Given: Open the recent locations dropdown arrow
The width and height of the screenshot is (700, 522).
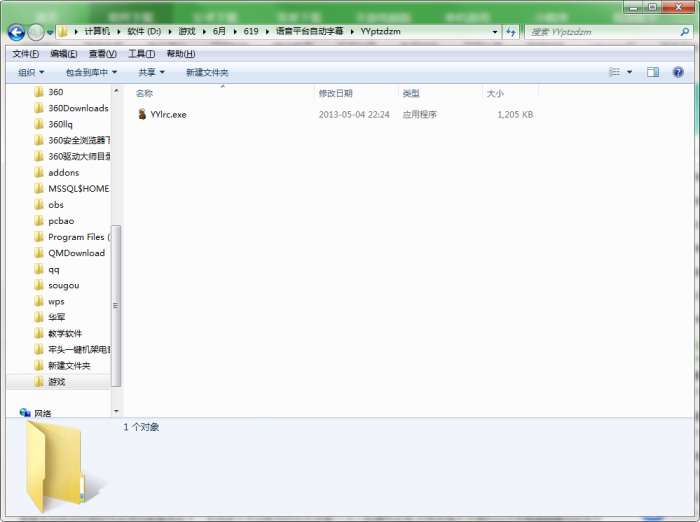Looking at the screenshot, I should pos(50,32).
